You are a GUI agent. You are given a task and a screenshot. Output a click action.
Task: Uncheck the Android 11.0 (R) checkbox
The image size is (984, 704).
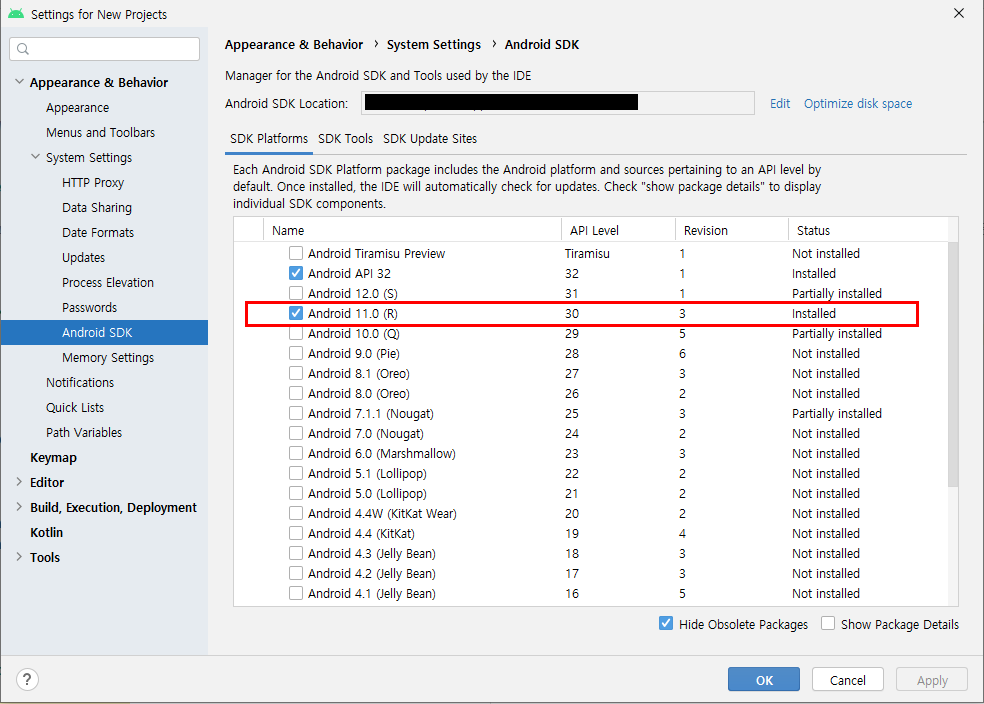pyautogui.click(x=296, y=314)
